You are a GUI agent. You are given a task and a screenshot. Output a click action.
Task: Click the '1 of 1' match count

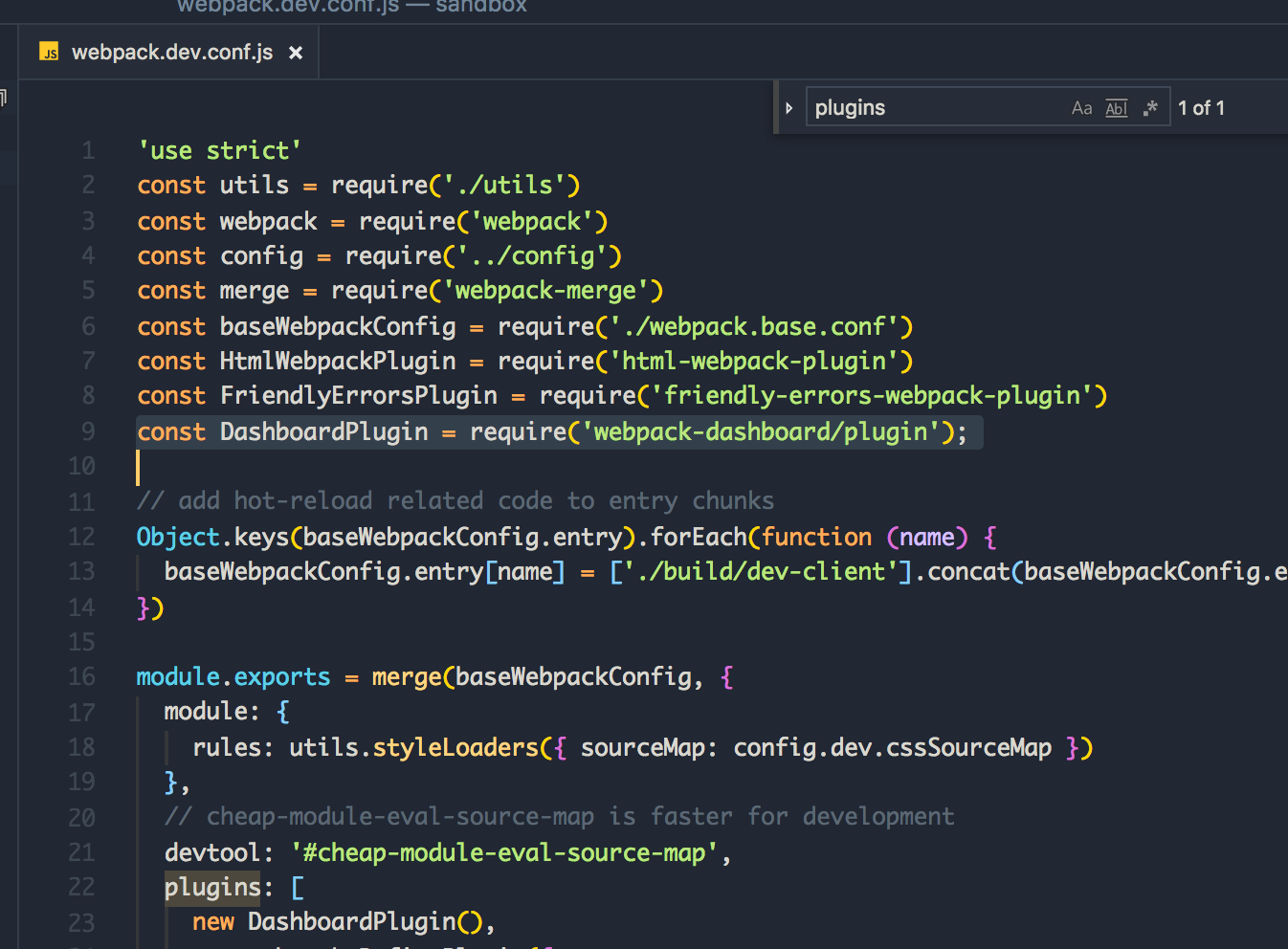click(1201, 108)
